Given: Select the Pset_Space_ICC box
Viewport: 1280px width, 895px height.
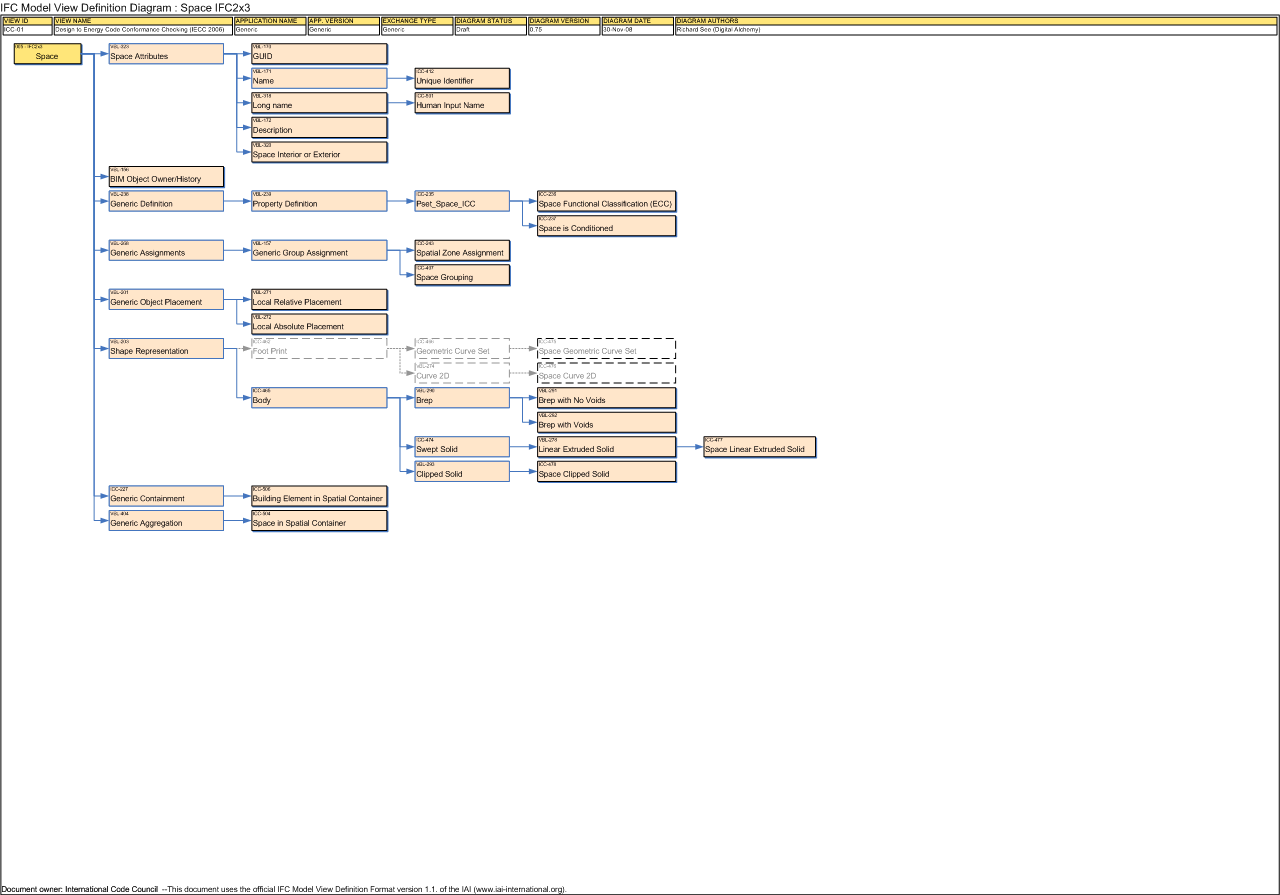Looking at the screenshot, I should (463, 201).
